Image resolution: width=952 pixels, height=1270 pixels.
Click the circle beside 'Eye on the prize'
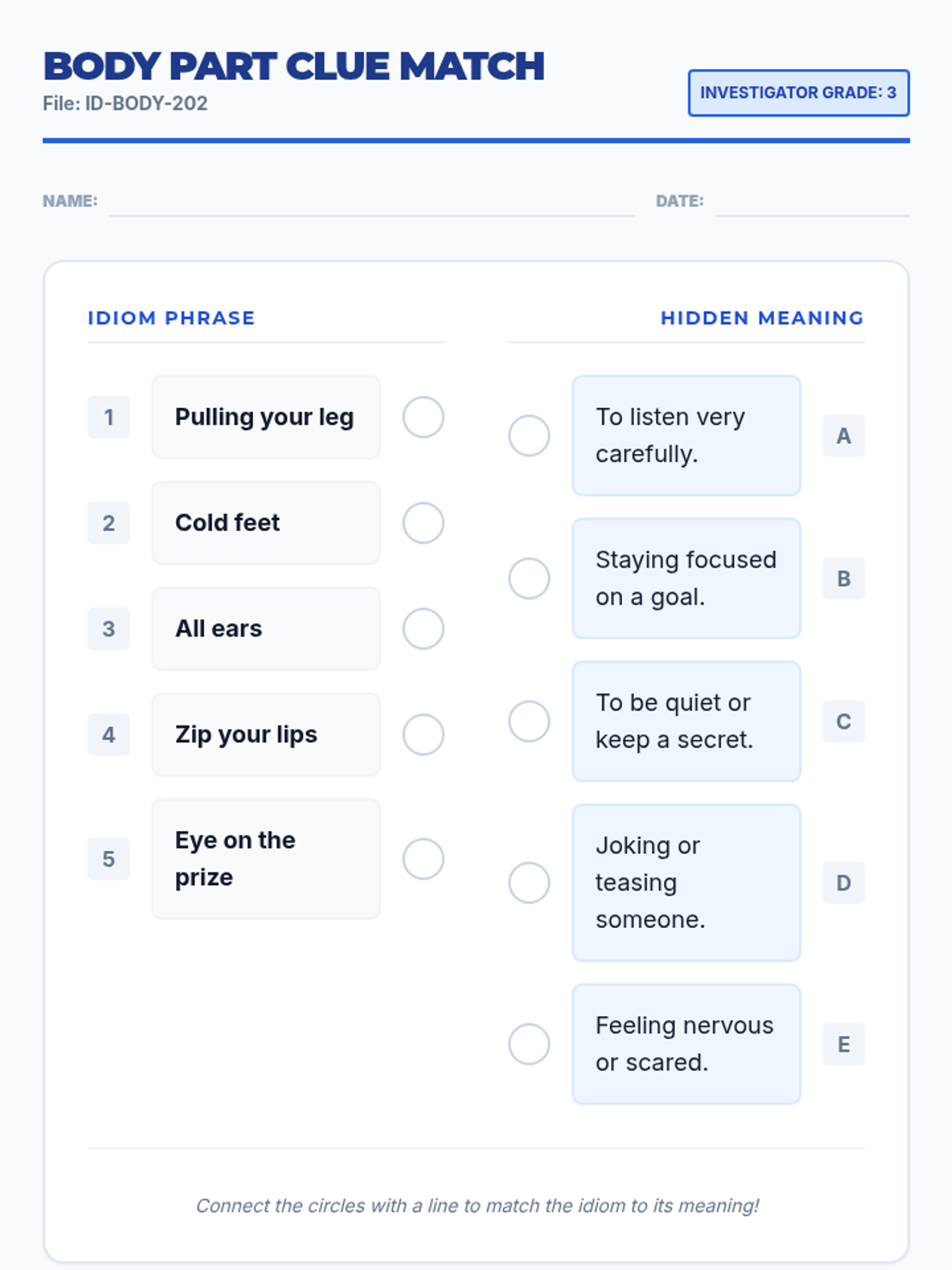coord(423,859)
